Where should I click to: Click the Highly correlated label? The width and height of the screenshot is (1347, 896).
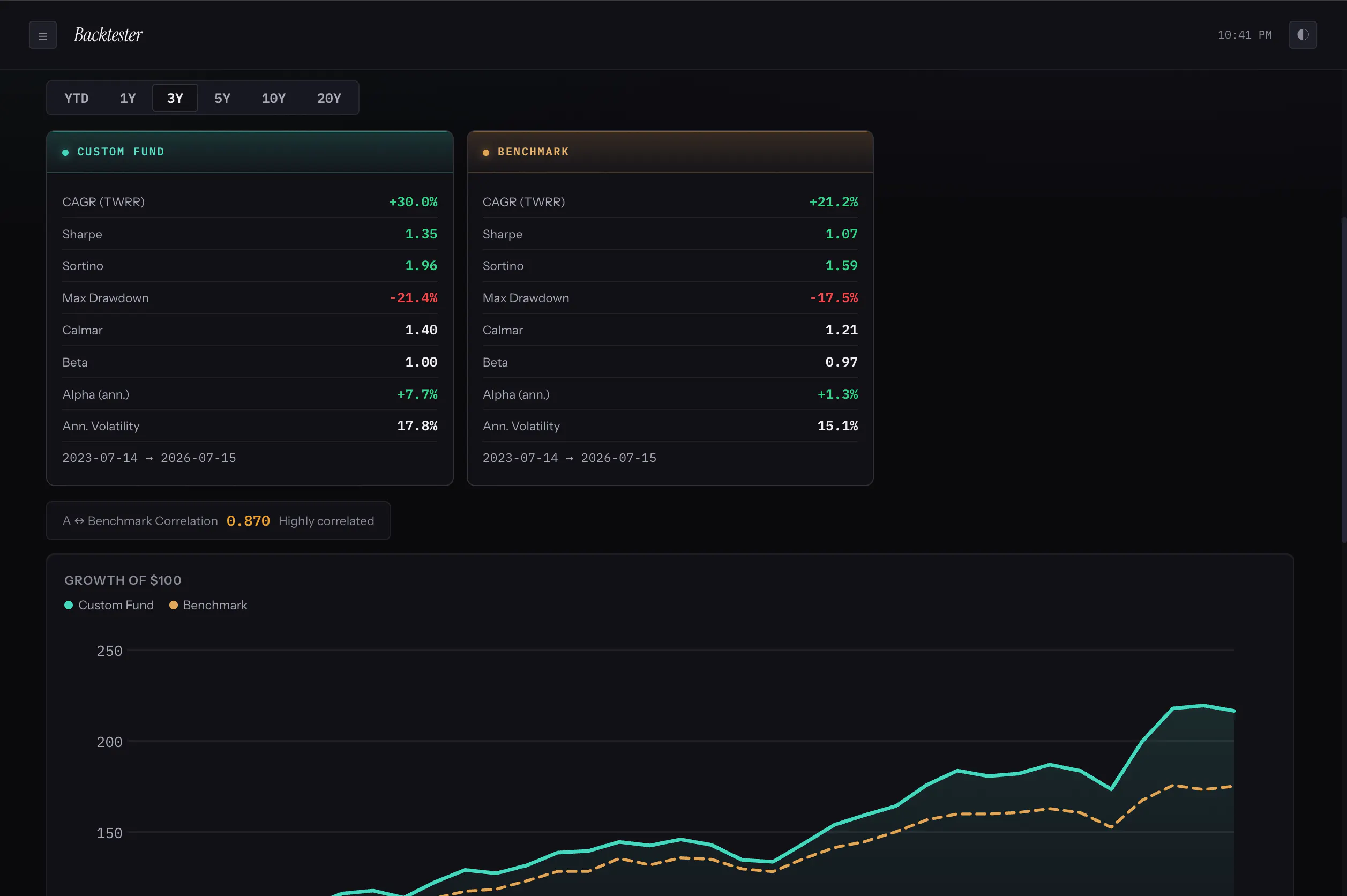(x=326, y=521)
